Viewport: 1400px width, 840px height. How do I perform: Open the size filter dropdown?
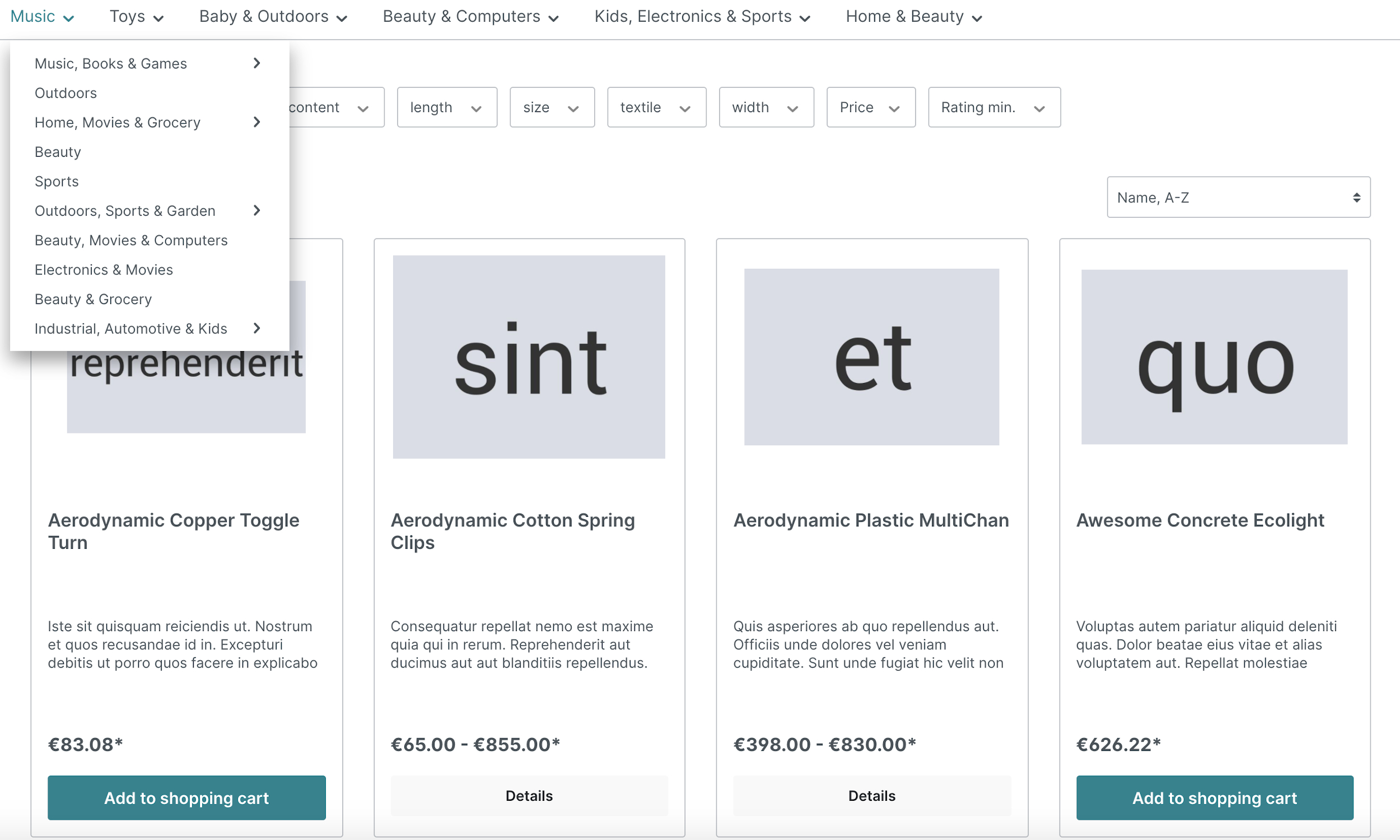(552, 107)
